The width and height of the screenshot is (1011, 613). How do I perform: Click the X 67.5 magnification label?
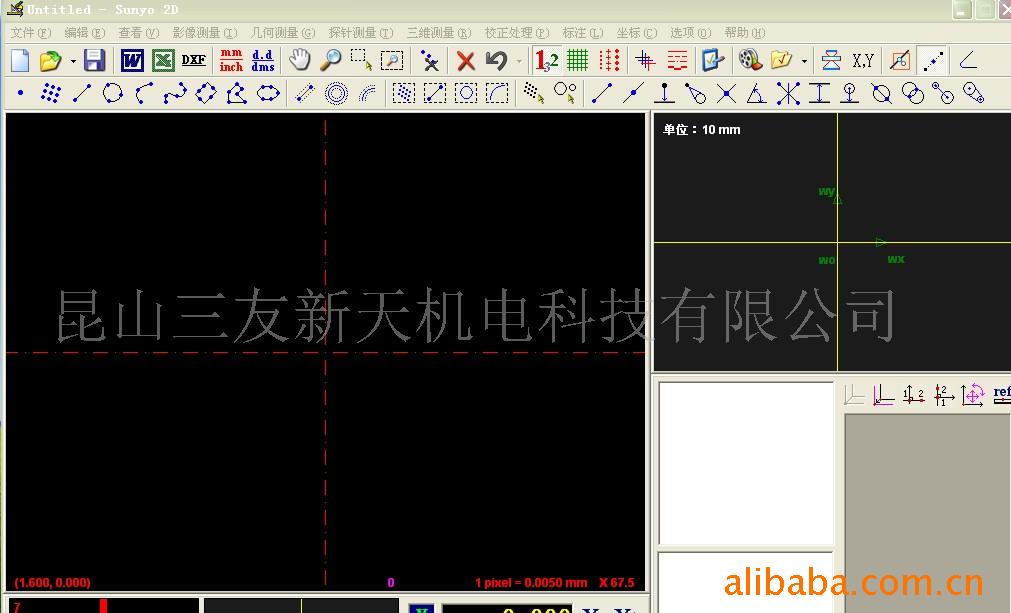616,583
